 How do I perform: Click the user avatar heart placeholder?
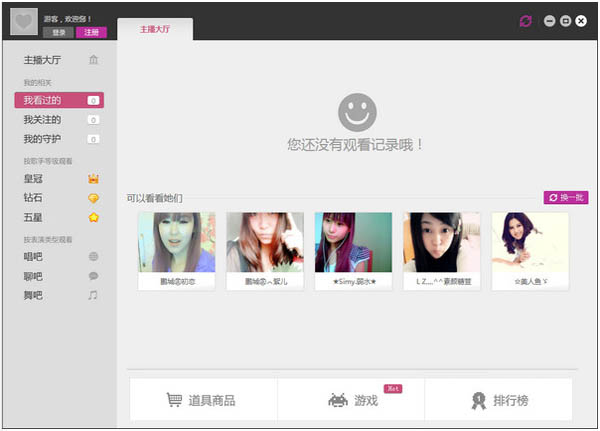(24, 22)
